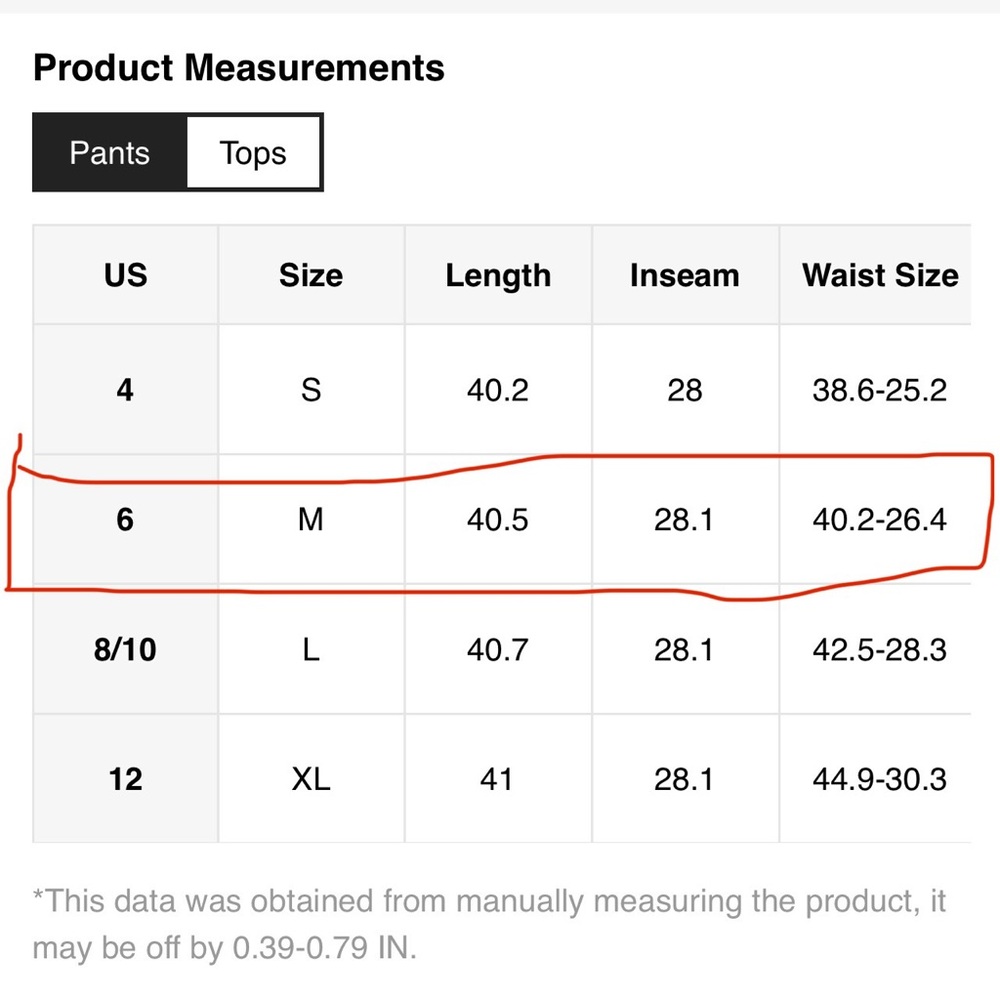Select the US size 8/10 cell
Viewport: 1000px width, 1000px height.
pyautogui.click(x=126, y=649)
